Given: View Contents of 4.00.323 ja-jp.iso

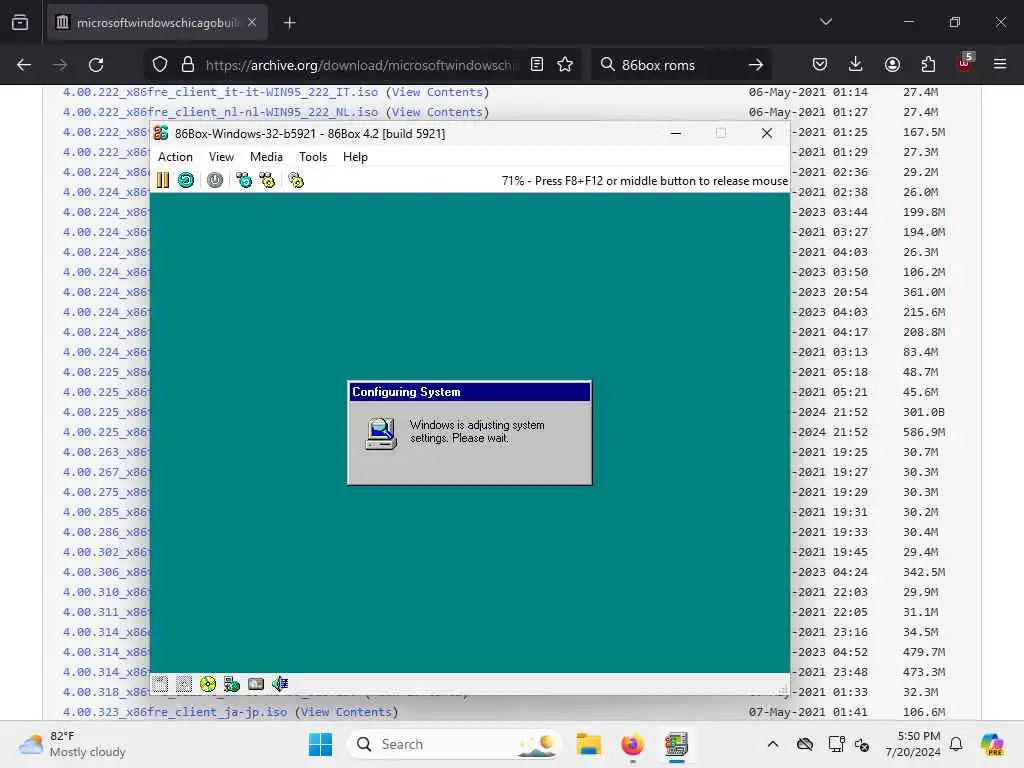Looking at the screenshot, I should 346,712.
